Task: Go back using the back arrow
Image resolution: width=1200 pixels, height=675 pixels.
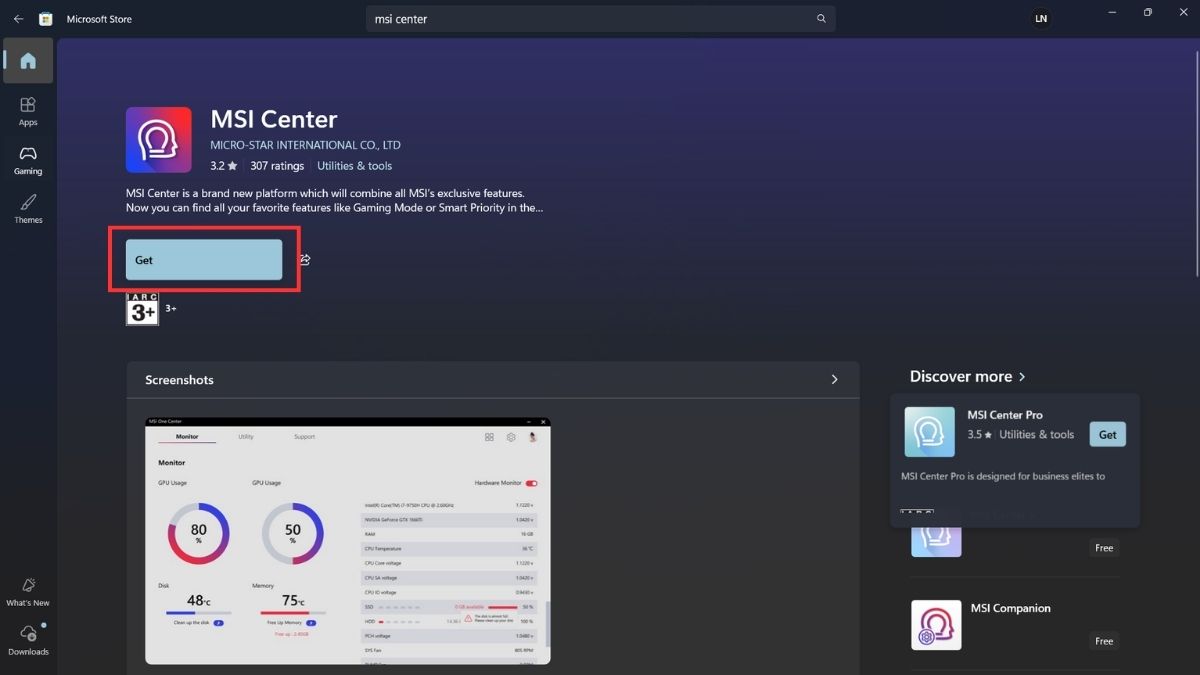Action: click(18, 19)
